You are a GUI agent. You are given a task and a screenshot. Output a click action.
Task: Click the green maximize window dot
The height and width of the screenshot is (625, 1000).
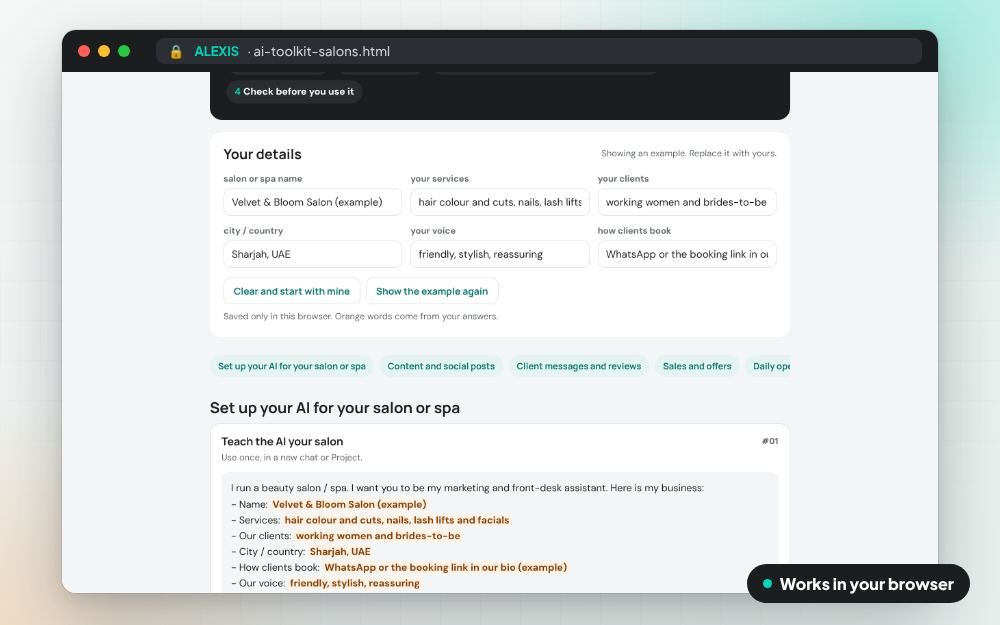tap(124, 51)
